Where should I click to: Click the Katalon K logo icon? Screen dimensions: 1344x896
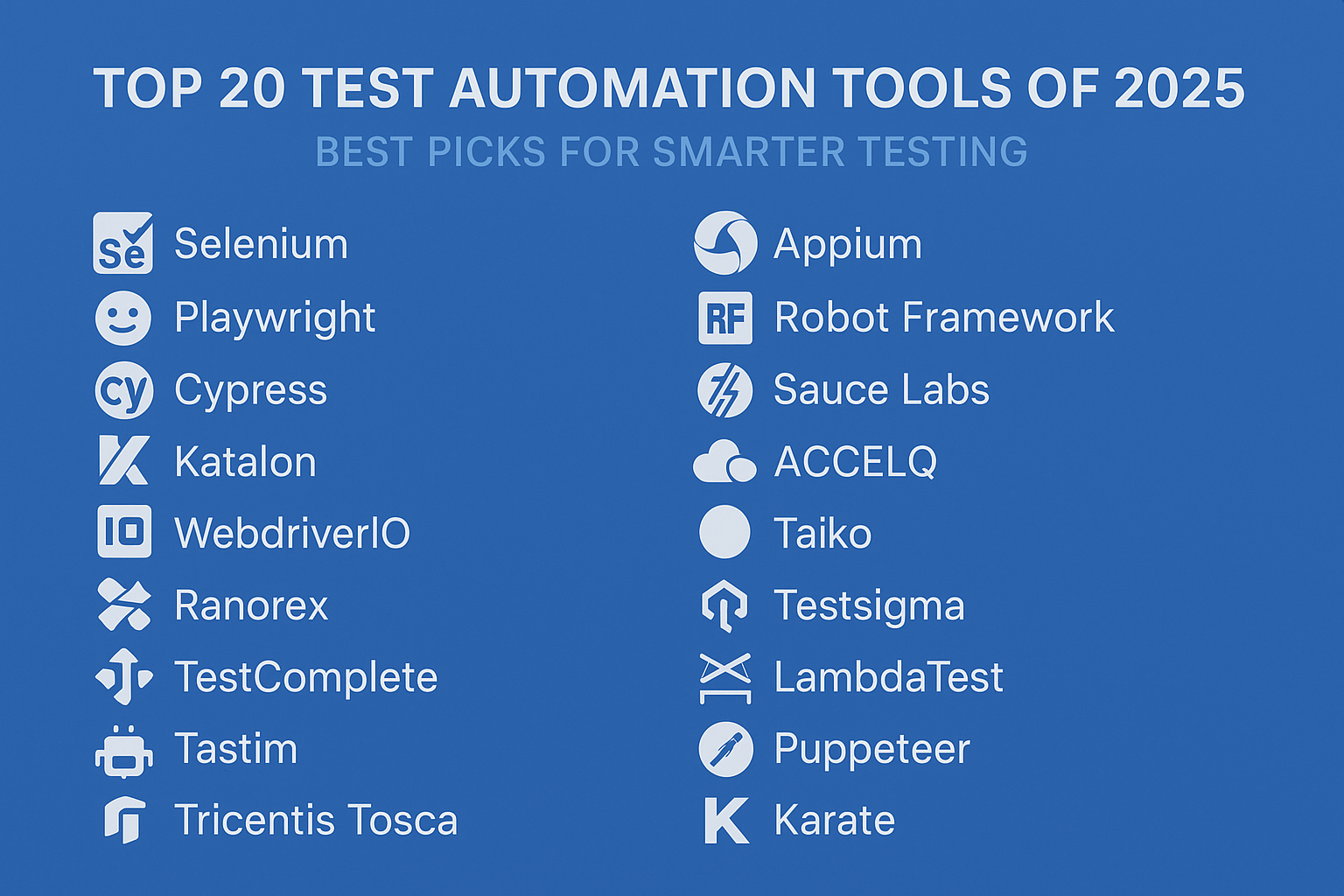[x=123, y=461]
